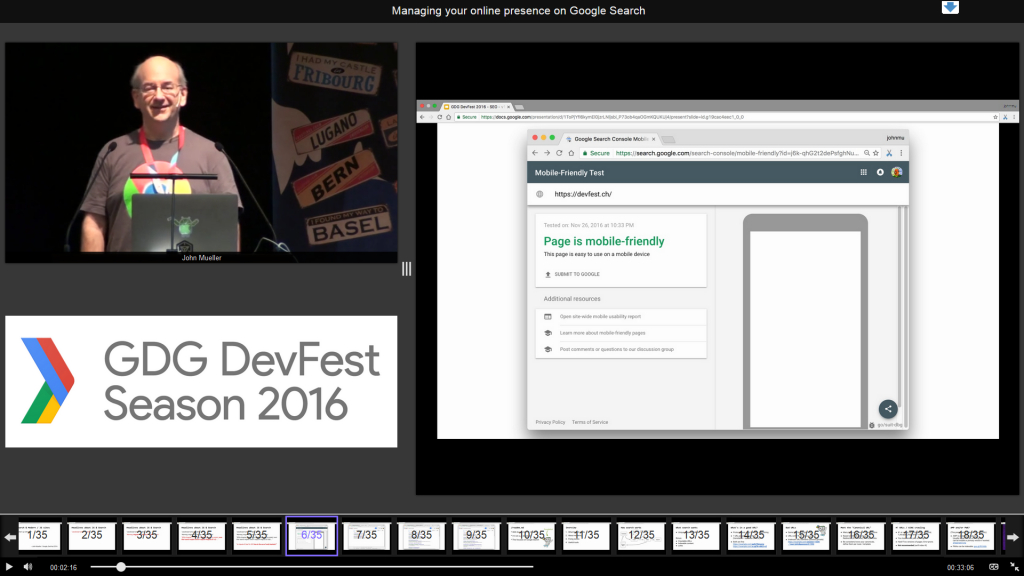Jump to slide thumbnail 1/35
This screenshot has height=576, width=1024.
[x=39, y=536]
